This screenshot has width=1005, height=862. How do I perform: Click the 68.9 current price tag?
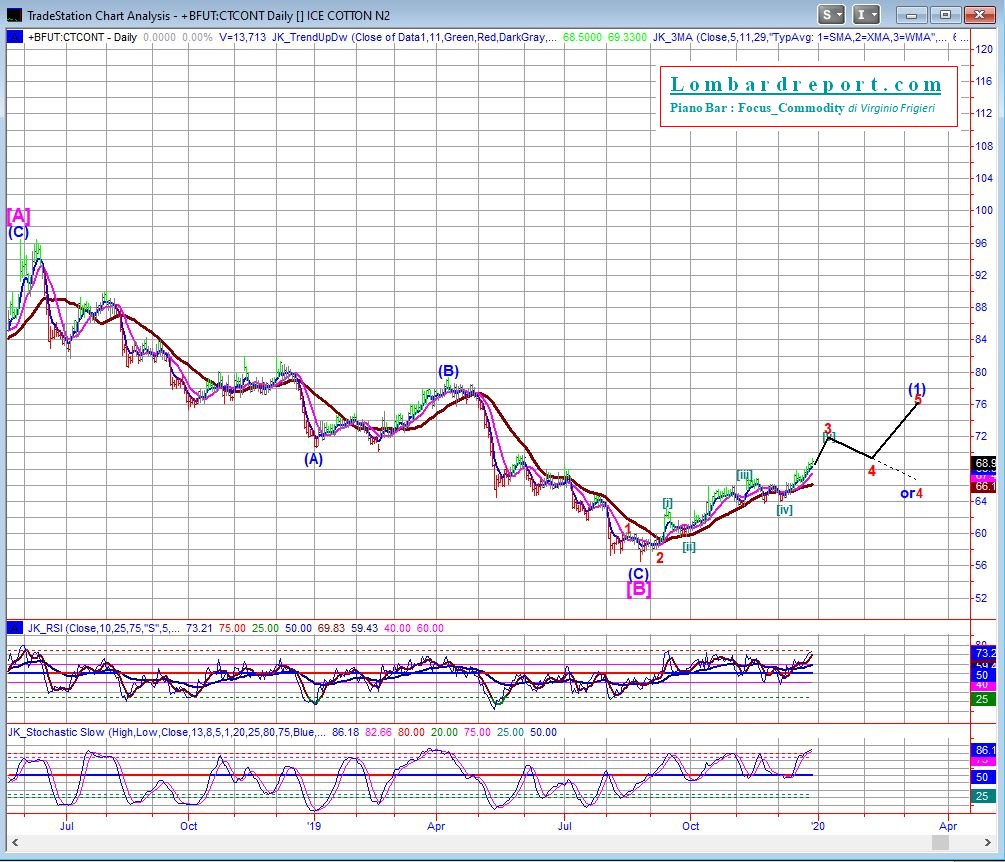(984, 462)
